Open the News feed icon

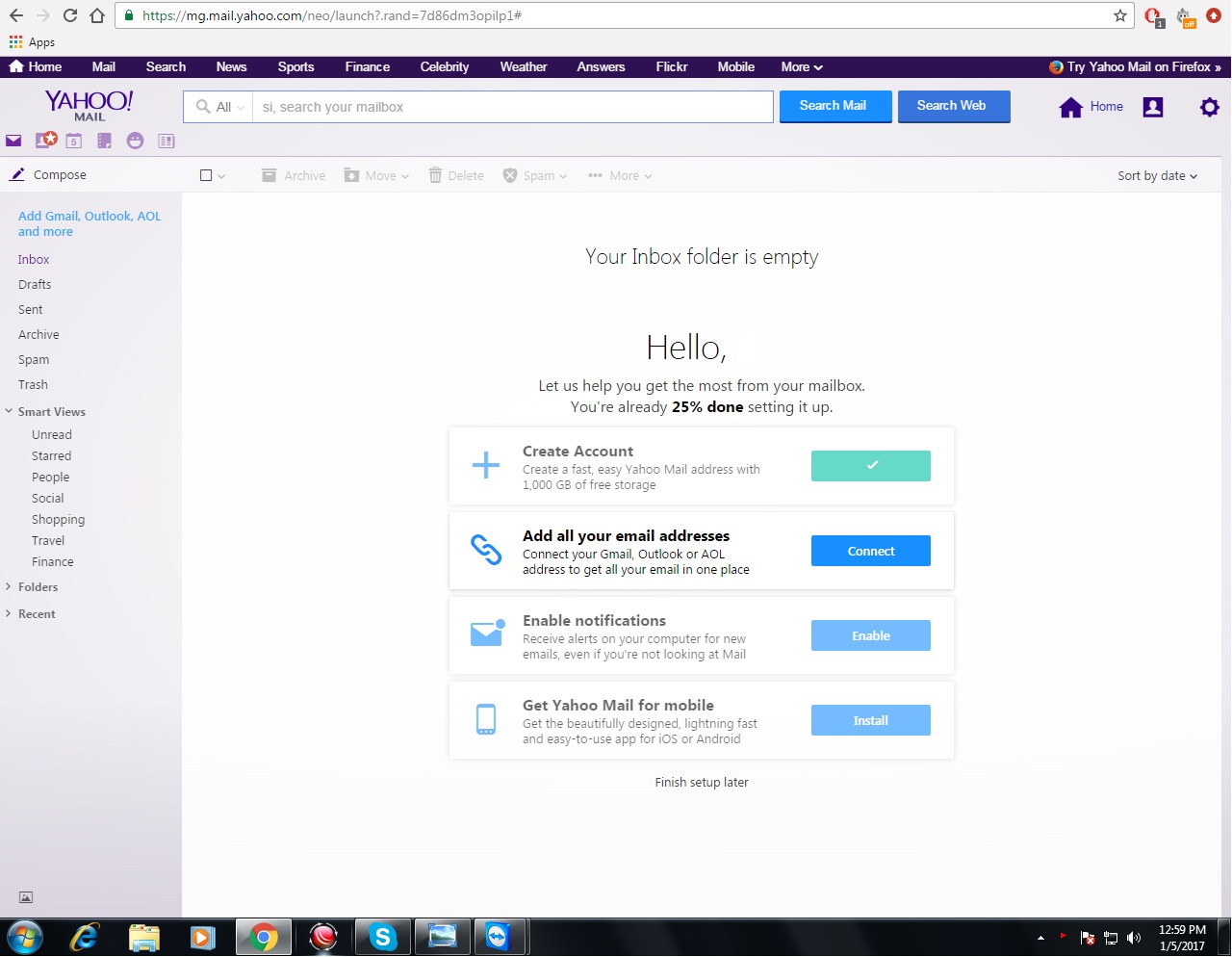(x=167, y=141)
